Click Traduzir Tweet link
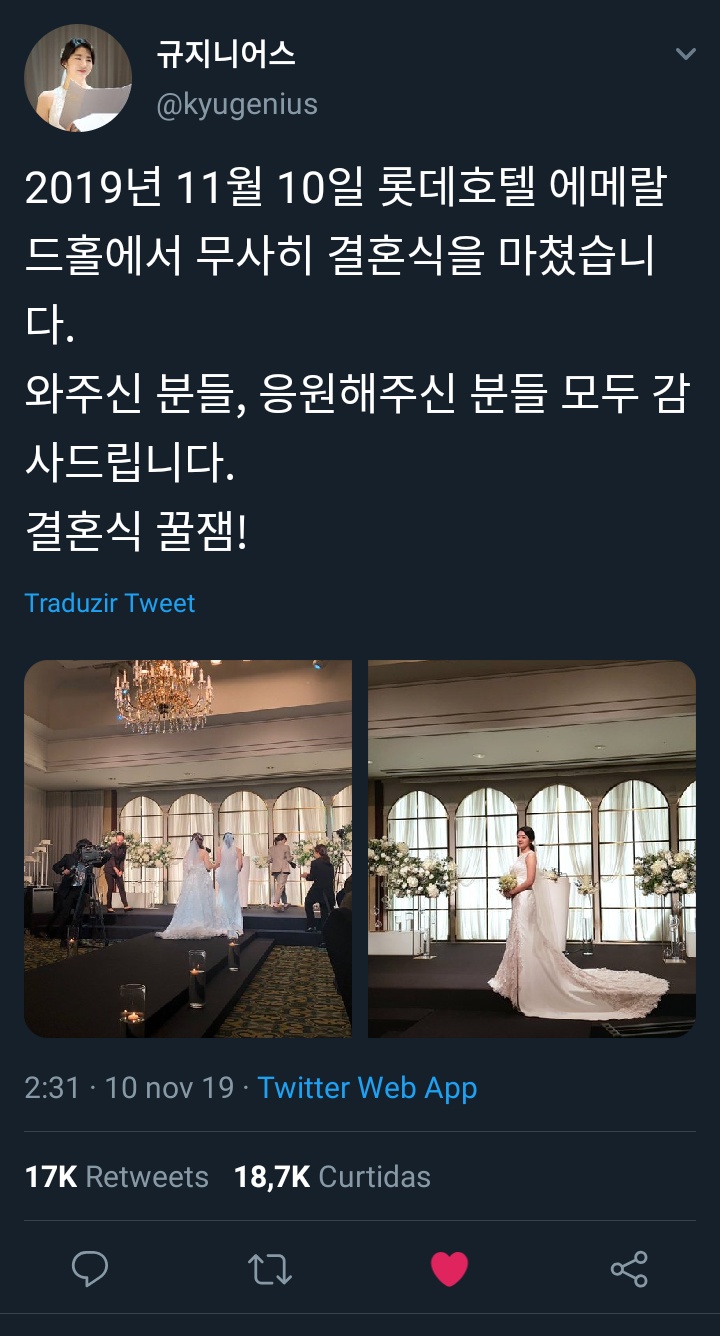Image resolution: width=720 pixels, height=1336 pixels. tap(110, 603)
